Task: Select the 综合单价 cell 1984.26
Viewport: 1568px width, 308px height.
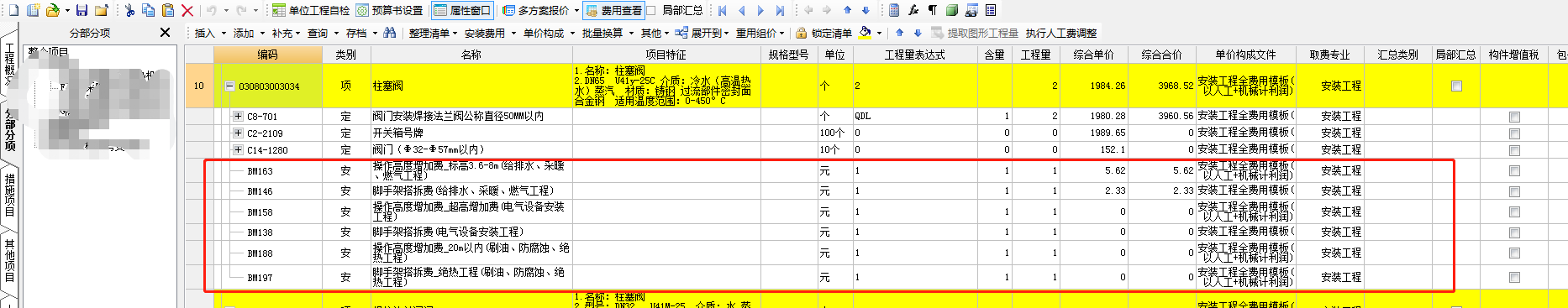Action: click(x=1093, y=86)
